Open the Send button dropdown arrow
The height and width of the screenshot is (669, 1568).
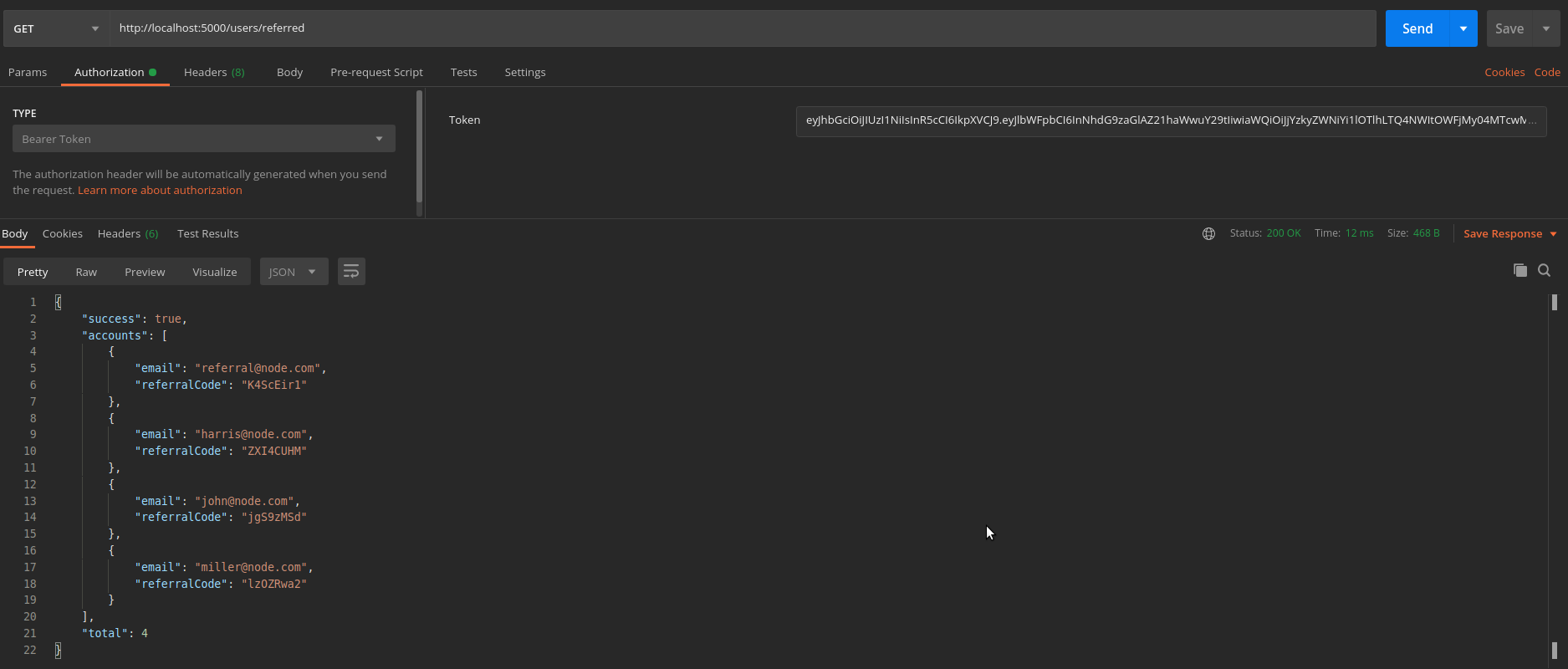(1463, 28)
